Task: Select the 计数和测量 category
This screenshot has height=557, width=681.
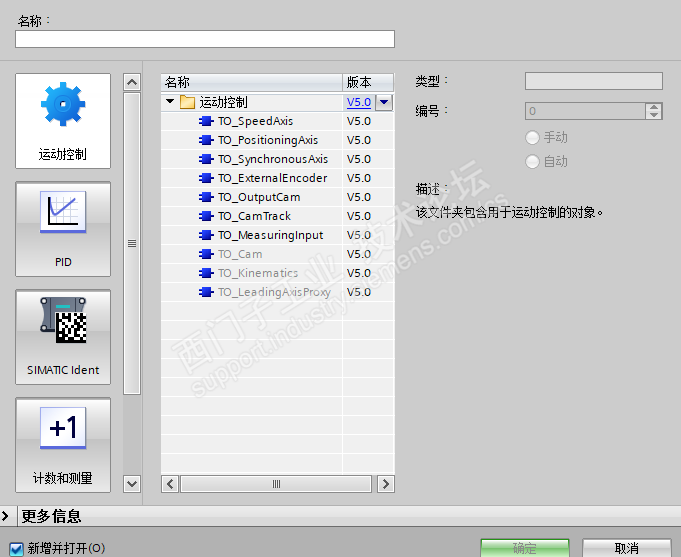Action: point(63,445)
